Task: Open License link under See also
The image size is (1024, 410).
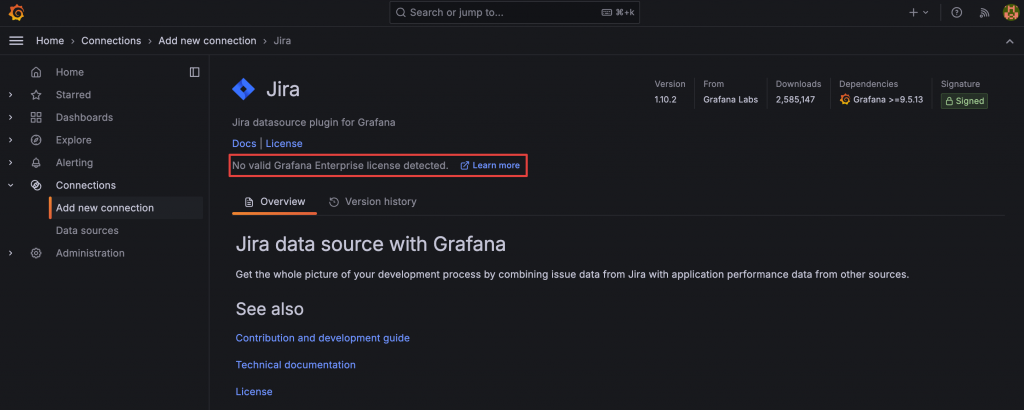Action: click(x=254, y=392)
